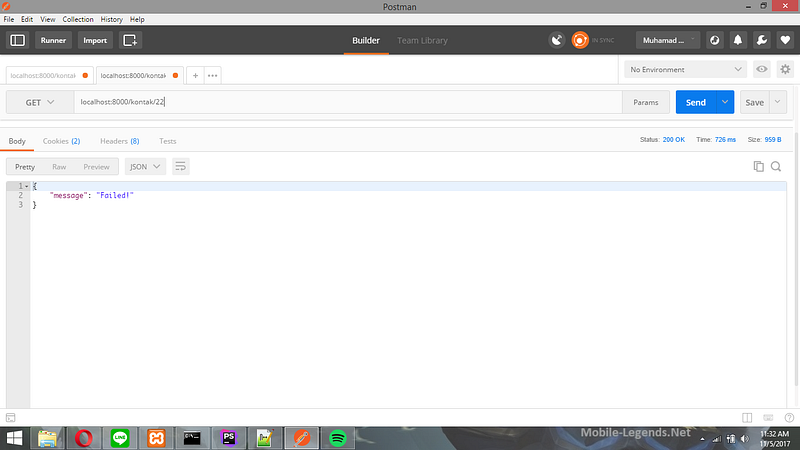Viewport: 800px width, 450px height.
Task: Search within the response body
Action: pos(776,166)
